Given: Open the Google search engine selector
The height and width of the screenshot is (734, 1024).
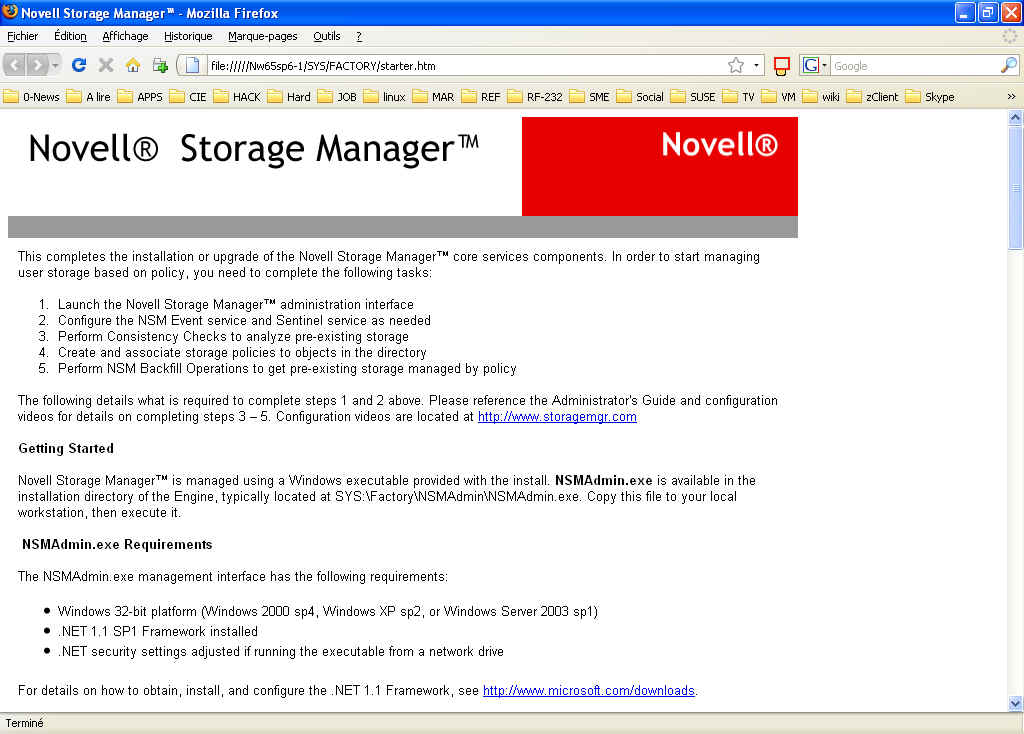Looking at the screenshot, I should [x=814, y=65].
